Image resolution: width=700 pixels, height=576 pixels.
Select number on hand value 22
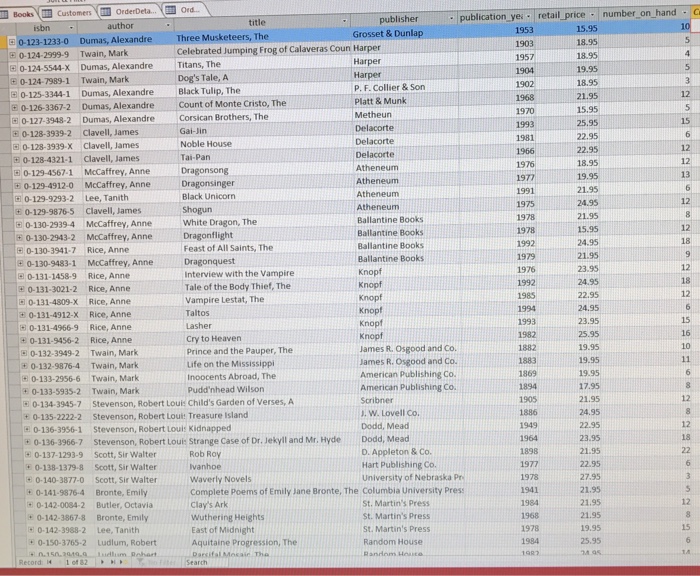(648, 450)
